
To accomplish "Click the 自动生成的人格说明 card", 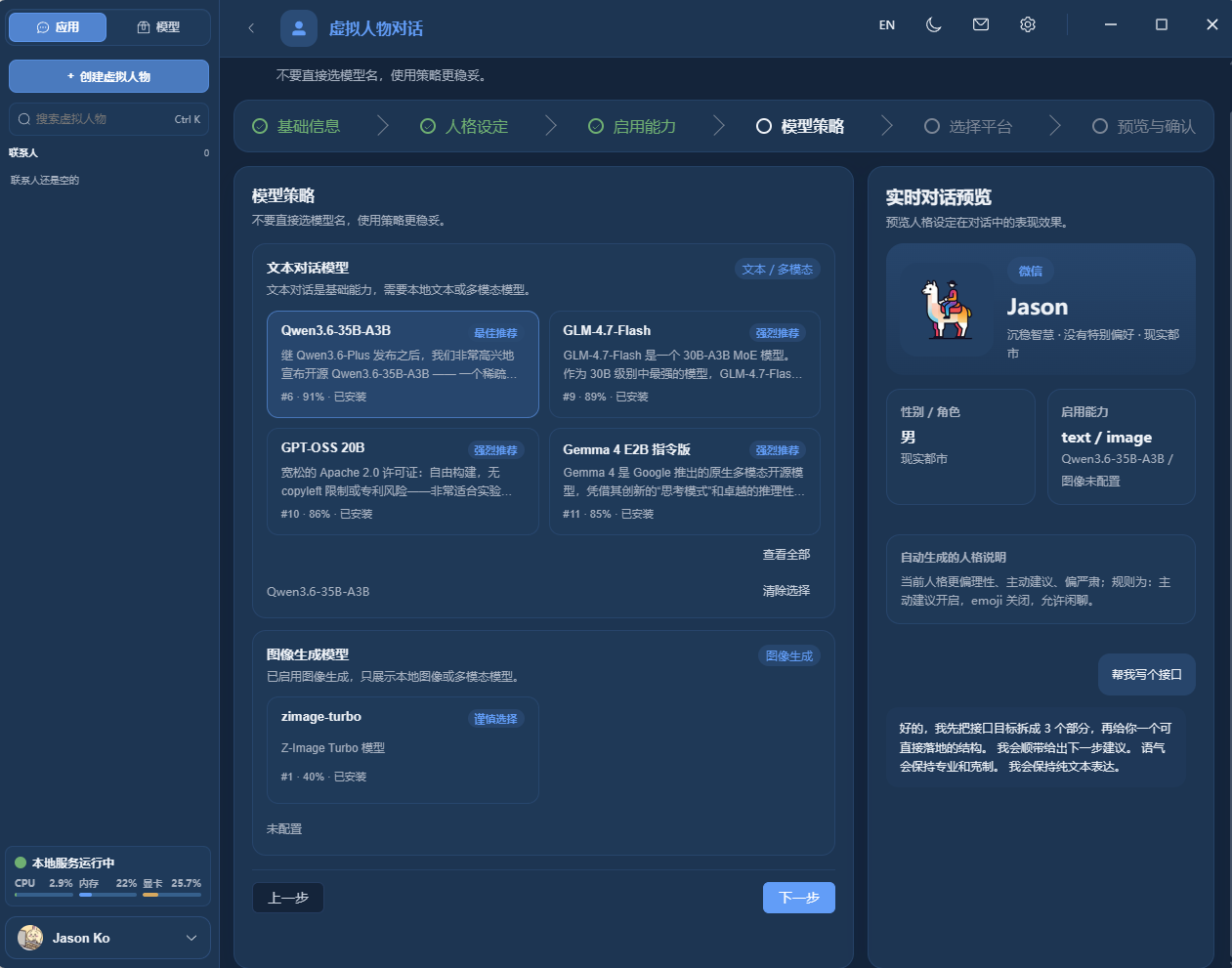I will click(1041, 579).
